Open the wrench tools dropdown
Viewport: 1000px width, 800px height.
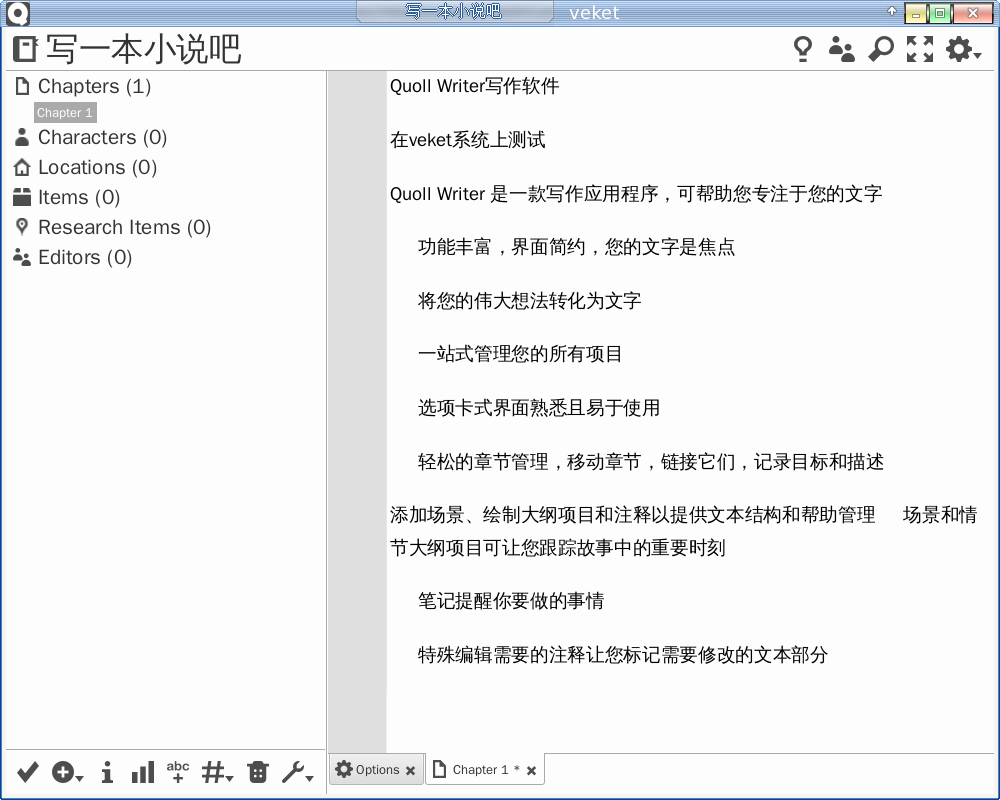(x=297, y=772)
